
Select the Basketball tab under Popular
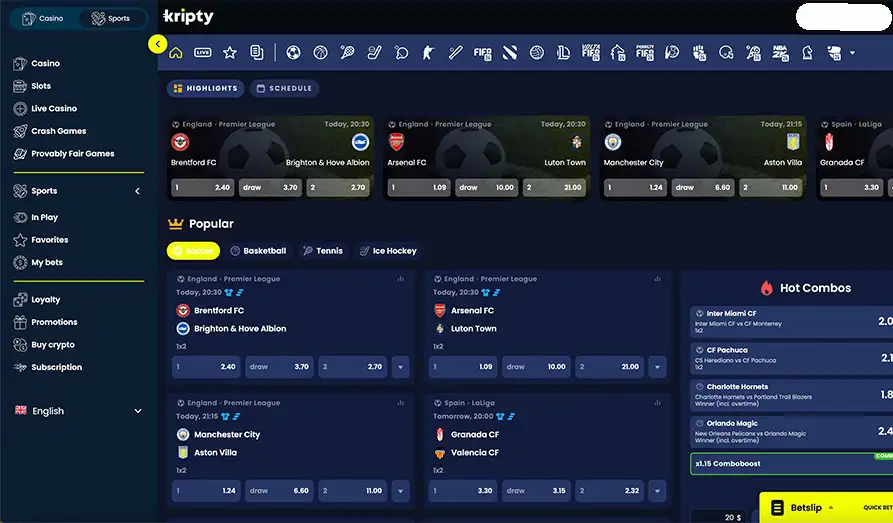[258, 251]
